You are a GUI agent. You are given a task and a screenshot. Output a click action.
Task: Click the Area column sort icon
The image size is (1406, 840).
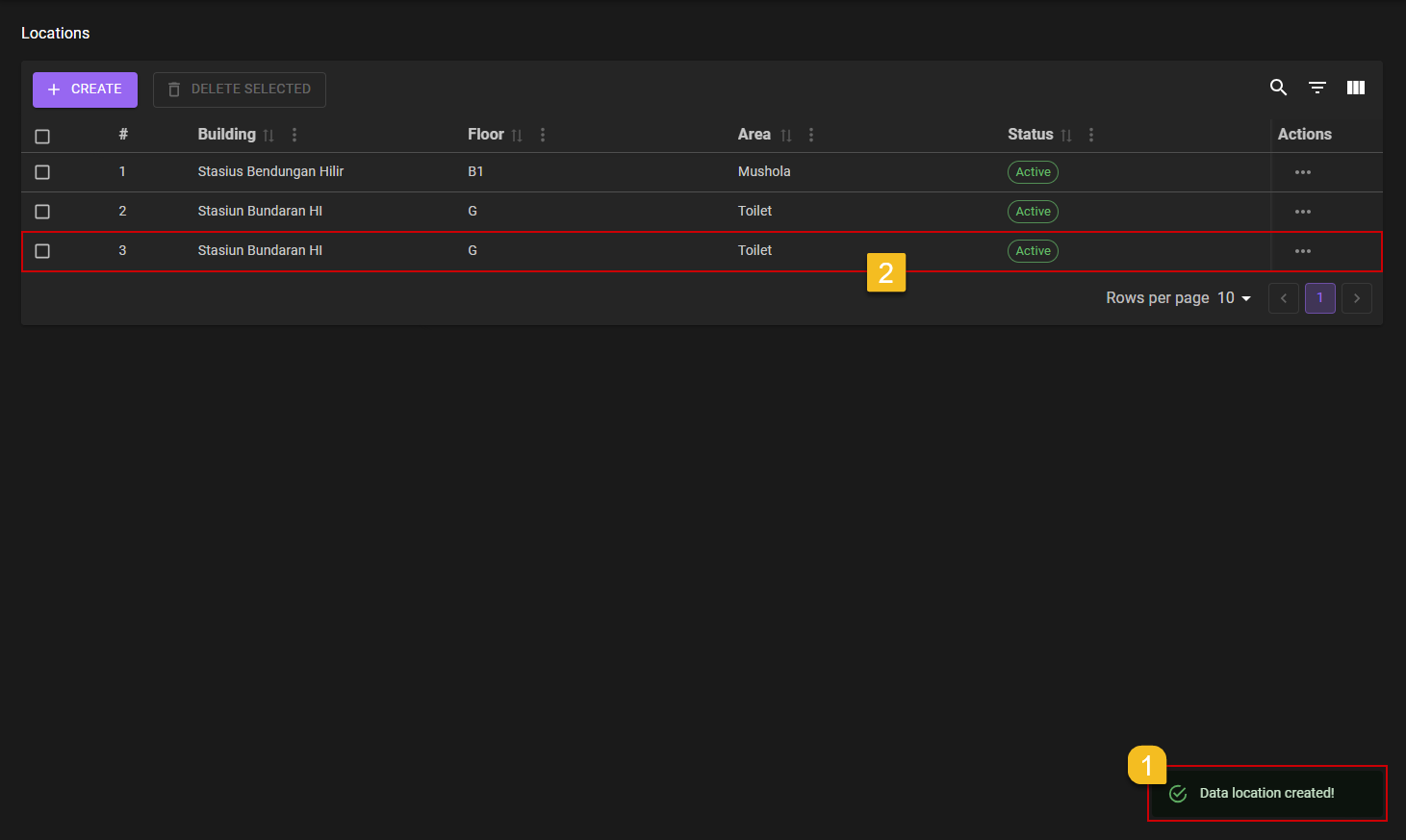(786, 136)
